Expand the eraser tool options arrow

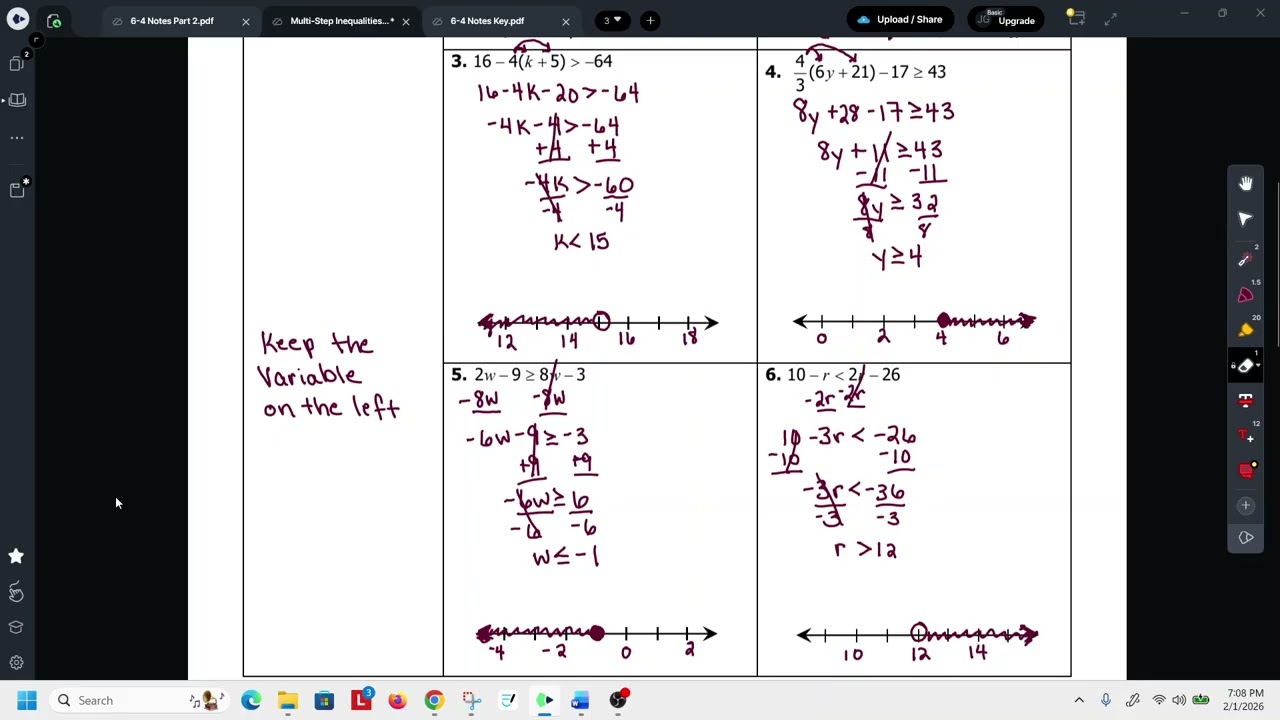click(x=1257, y=365)
